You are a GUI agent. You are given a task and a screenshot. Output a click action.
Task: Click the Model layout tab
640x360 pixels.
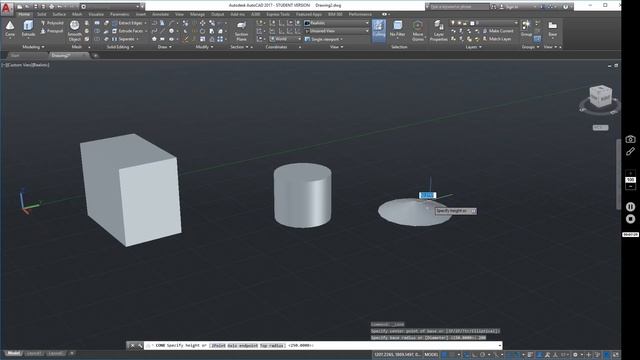click(13, 353)
